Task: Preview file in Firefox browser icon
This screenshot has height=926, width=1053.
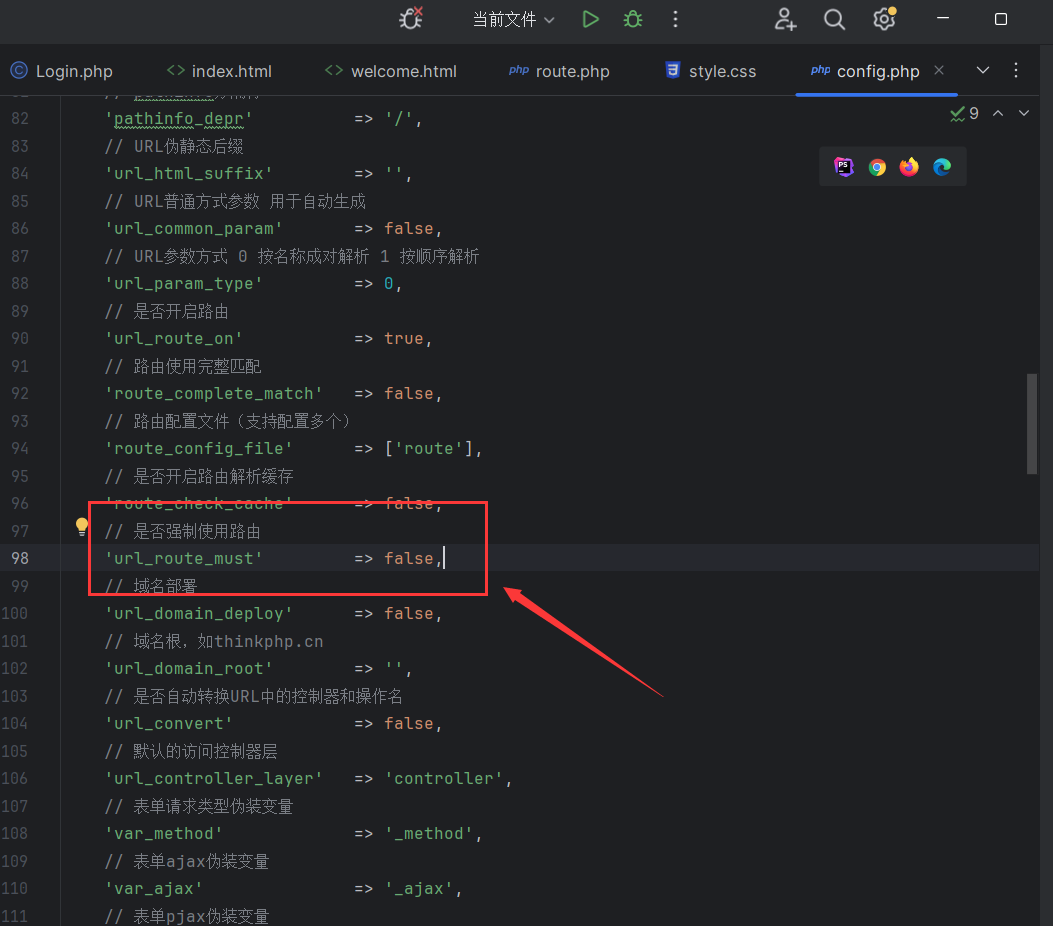Action: click(909, 167)
